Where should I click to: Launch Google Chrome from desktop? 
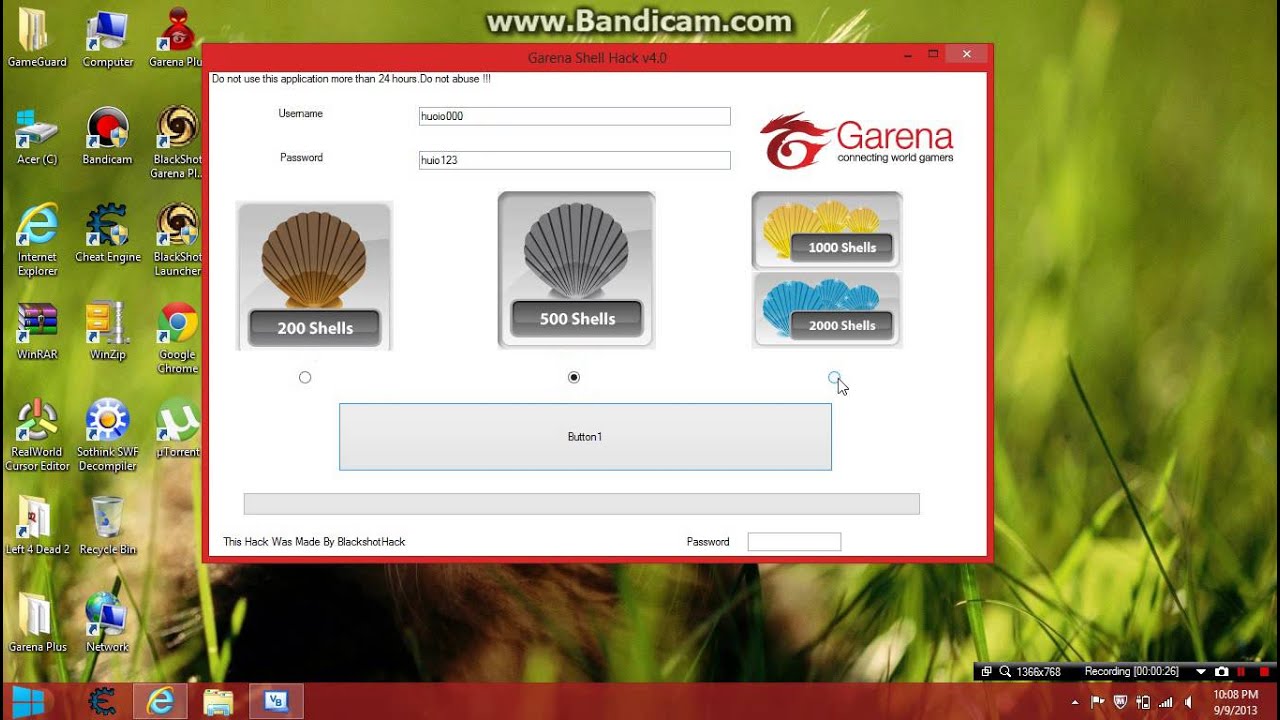(x=177, y=338)
